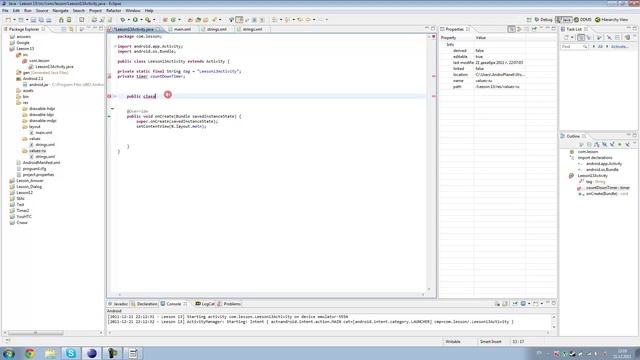Switch to the Debug perspective
Screen dimensions: 640x360
[x=543, y=20]
